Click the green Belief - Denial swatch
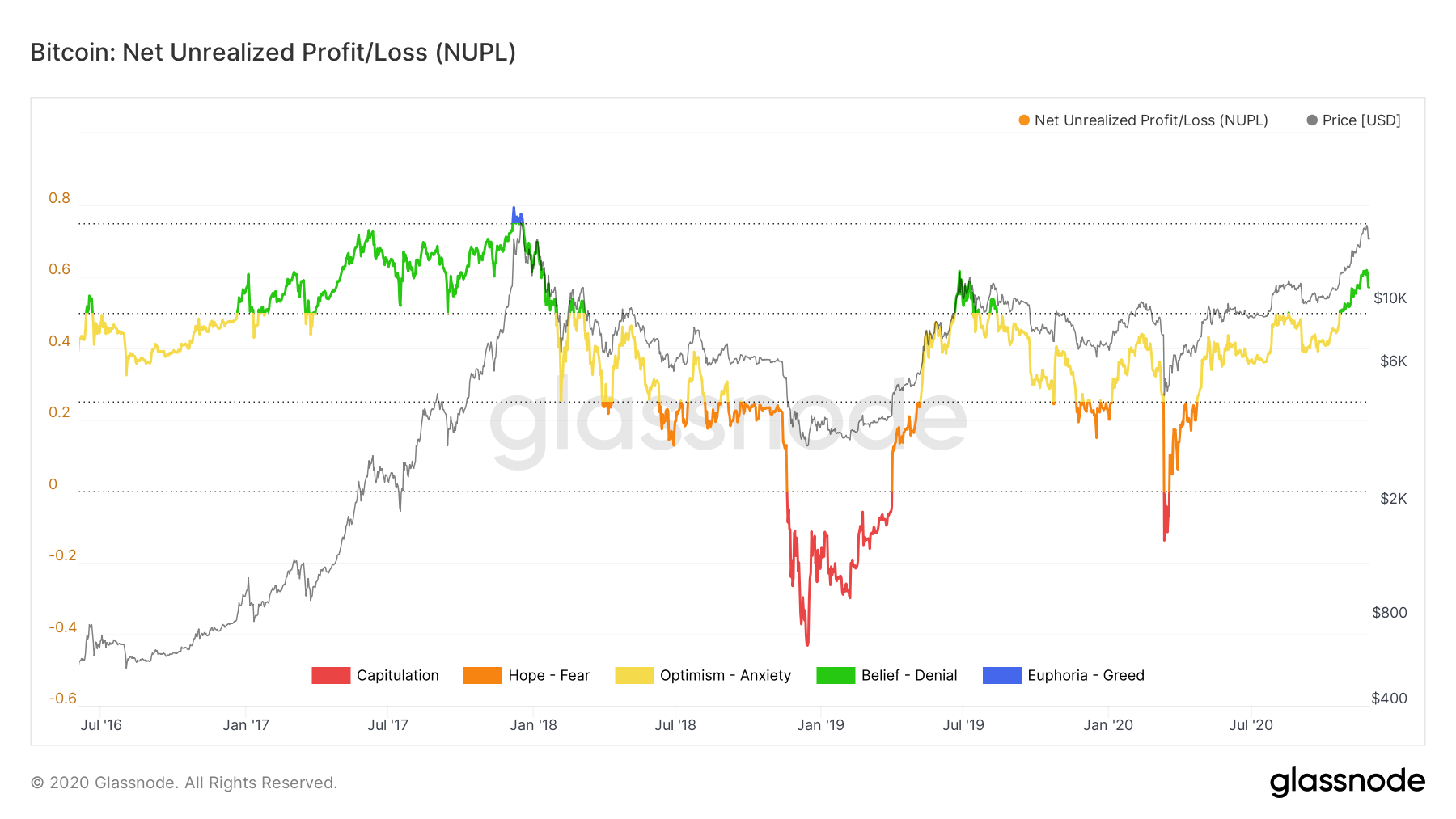1456x819 pixels. [x=836, y=675]
